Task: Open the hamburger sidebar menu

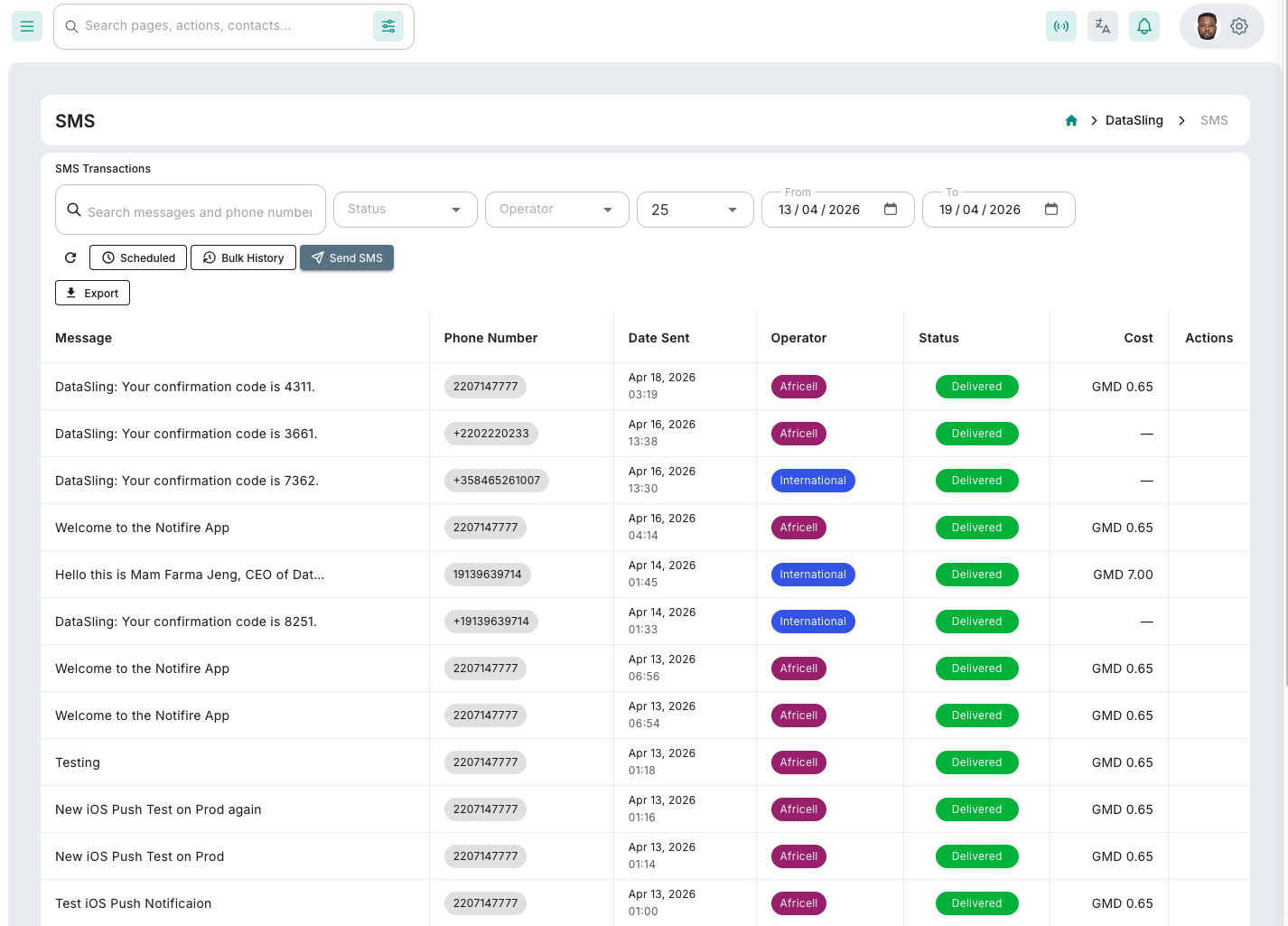Action: (x=27, y=26)
